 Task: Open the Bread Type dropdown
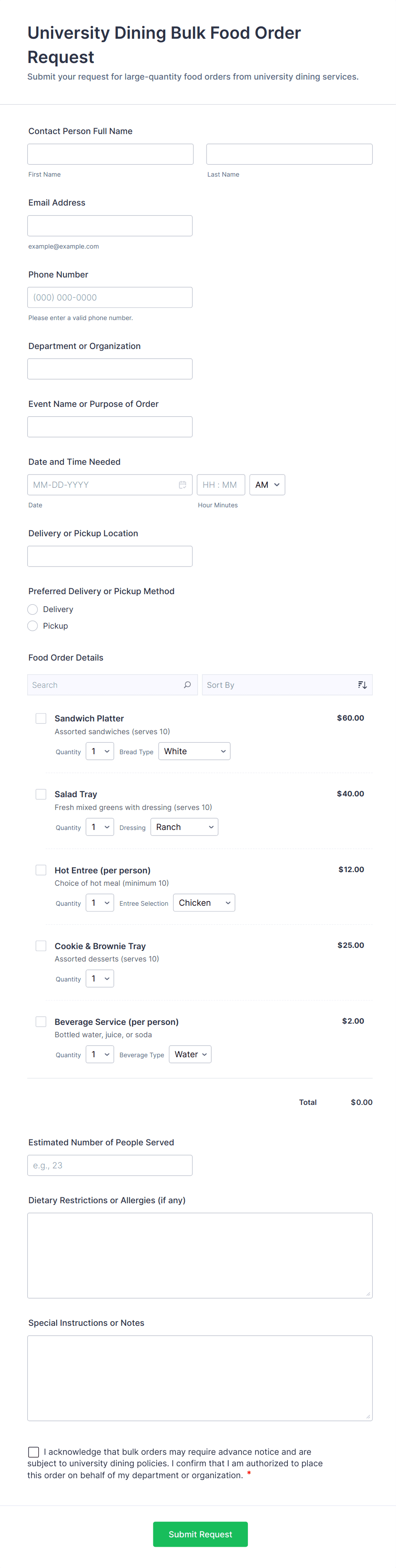pos(194,751)
